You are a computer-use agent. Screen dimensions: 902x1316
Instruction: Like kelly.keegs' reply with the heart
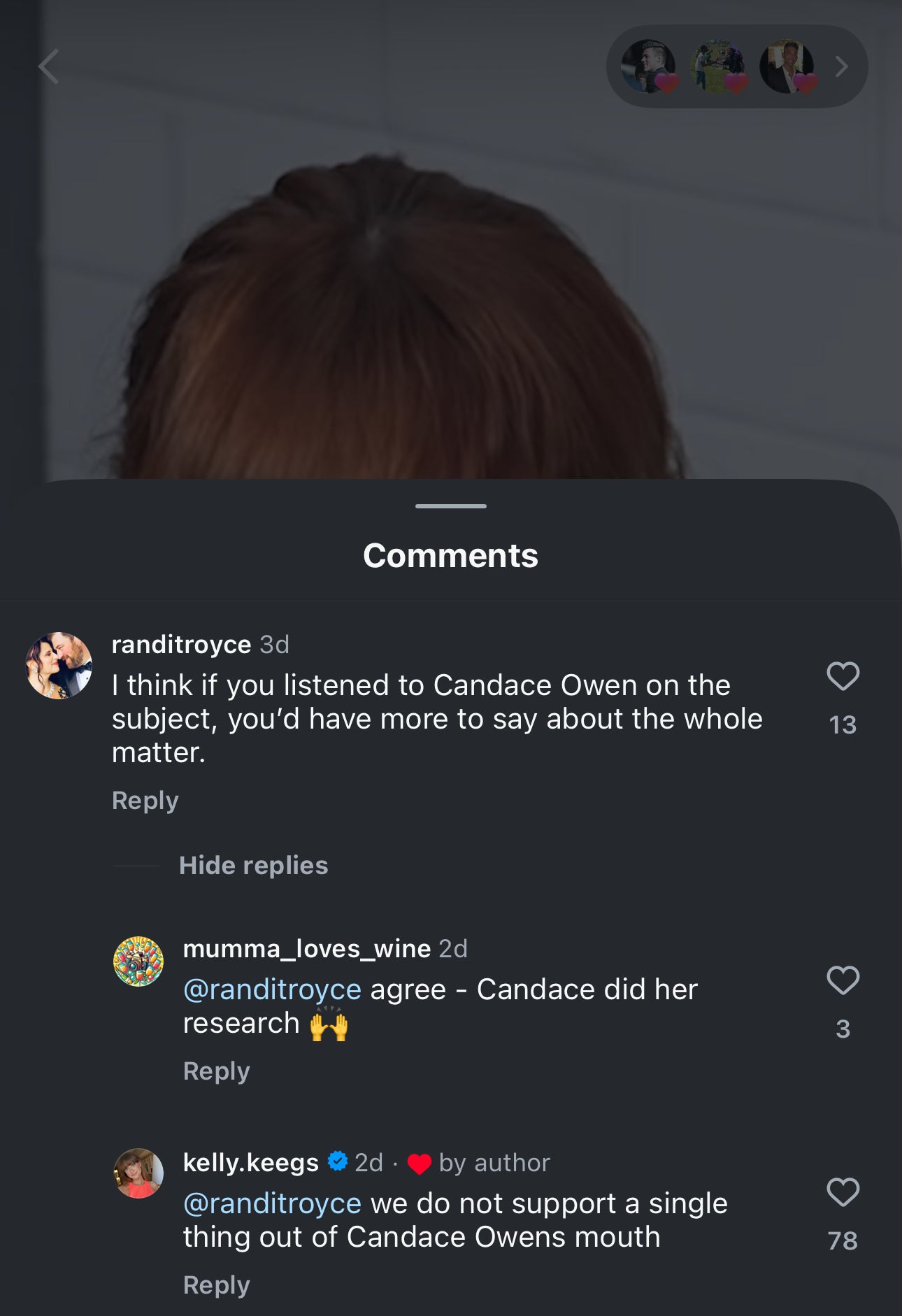[843, 1192]
